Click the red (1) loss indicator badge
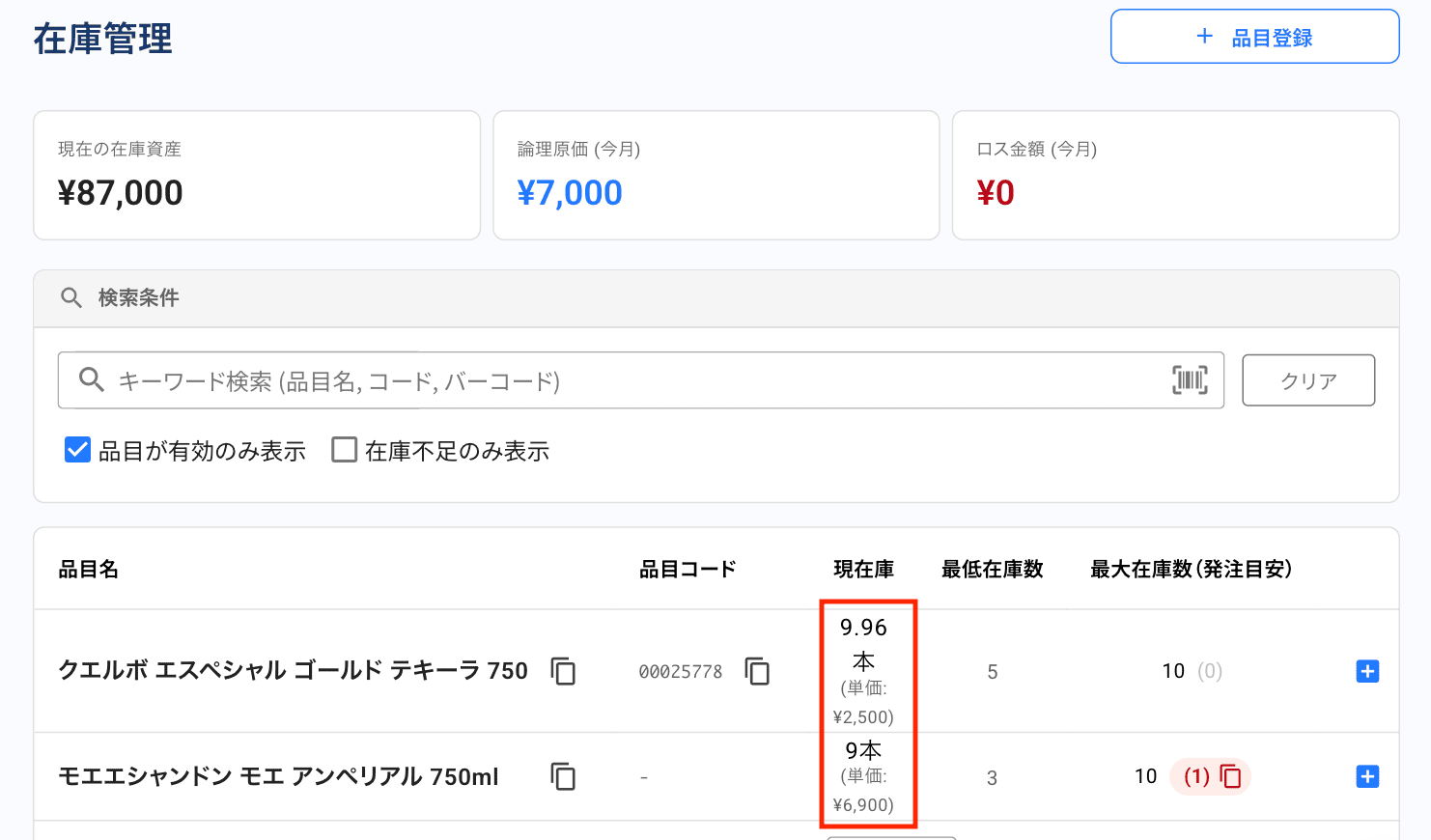1431x840 pixels. [x=1195, y=776]
